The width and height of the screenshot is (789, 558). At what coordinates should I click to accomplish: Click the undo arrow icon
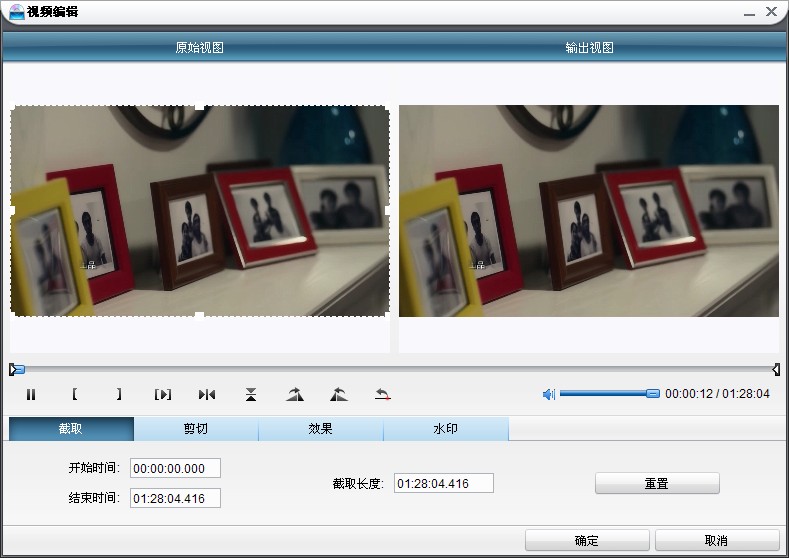382,395
